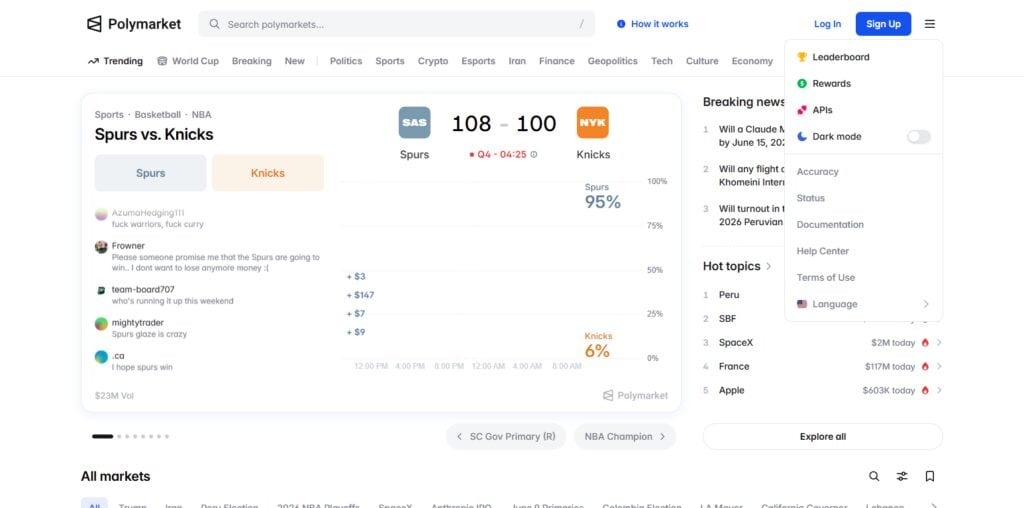Click the fire icon next to SpaceX
The image size is (1024, 508).
(925, 343)
